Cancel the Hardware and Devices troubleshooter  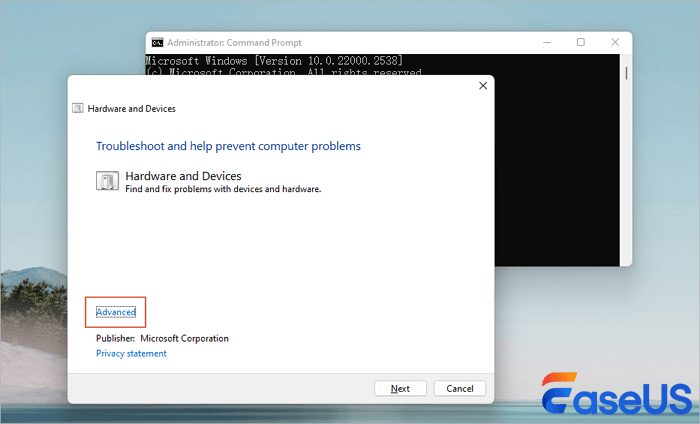coord(459,388)
